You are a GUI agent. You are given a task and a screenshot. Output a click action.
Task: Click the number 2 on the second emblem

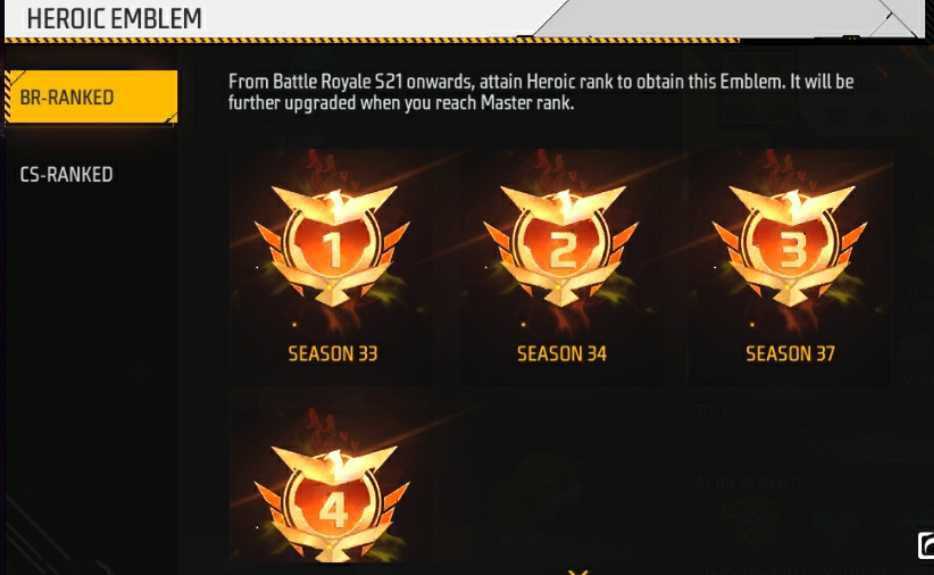[562, 249]
